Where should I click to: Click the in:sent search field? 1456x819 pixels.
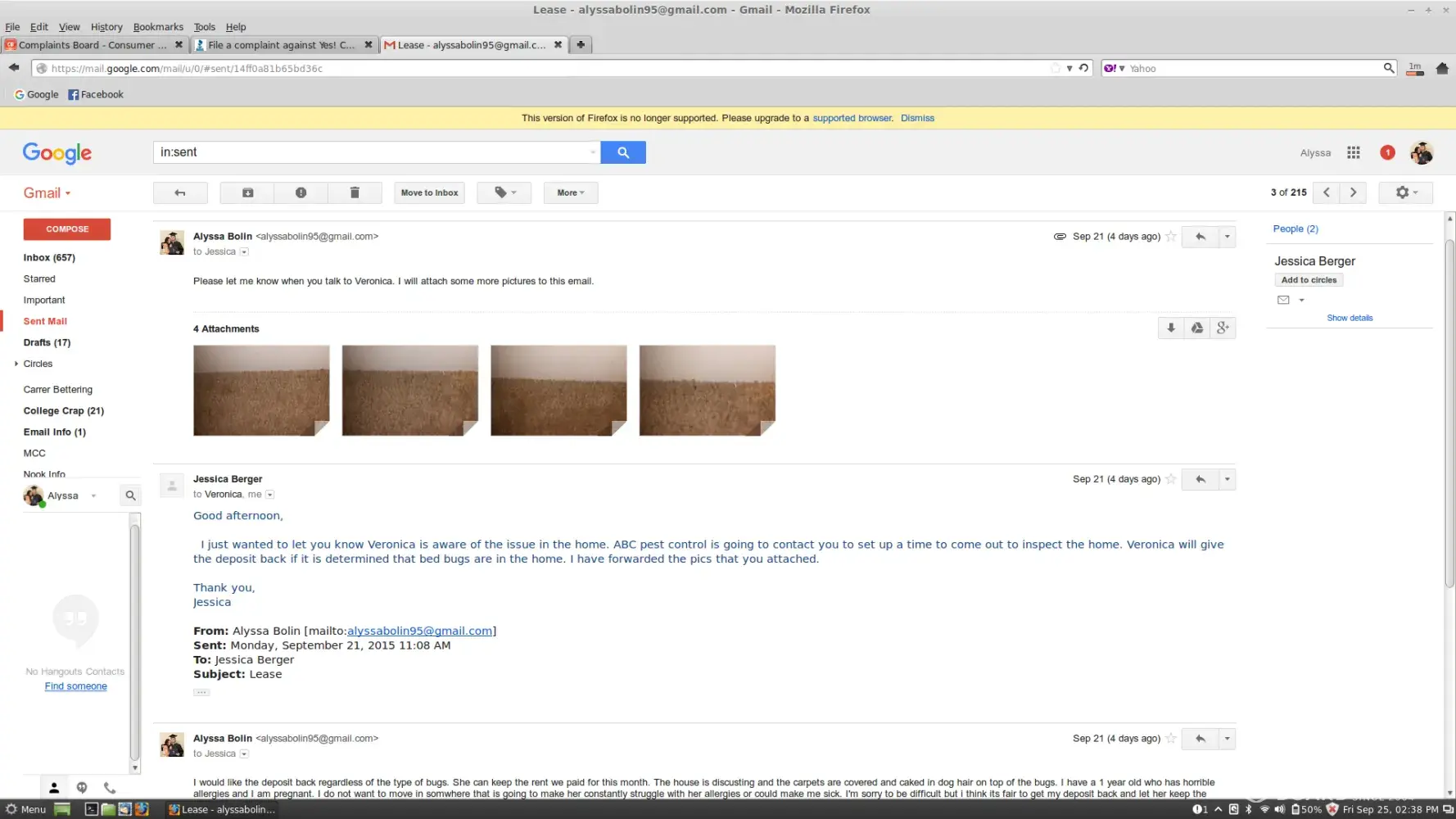point(376,152)
